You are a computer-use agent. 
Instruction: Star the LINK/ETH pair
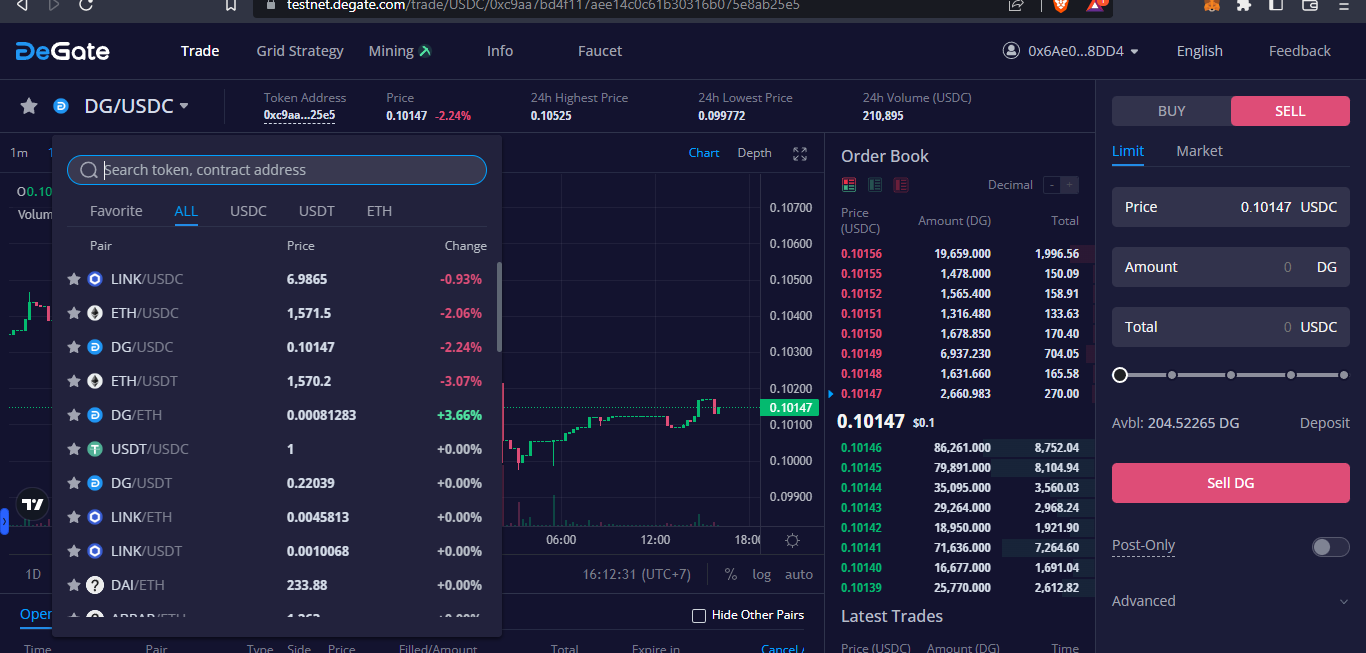74,517
